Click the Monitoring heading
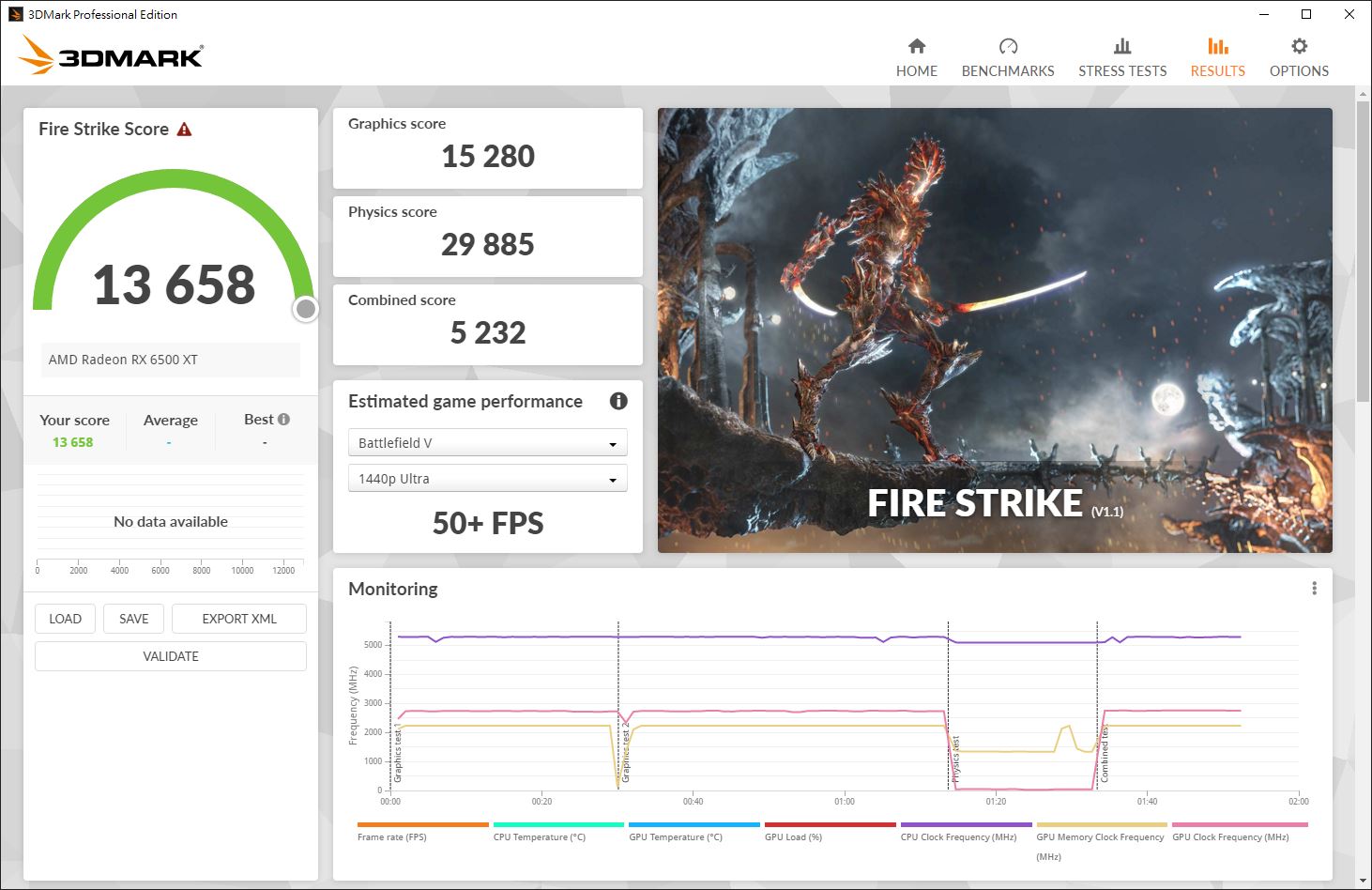Viewport: 1372px width, 890px height. pos(393,589)
